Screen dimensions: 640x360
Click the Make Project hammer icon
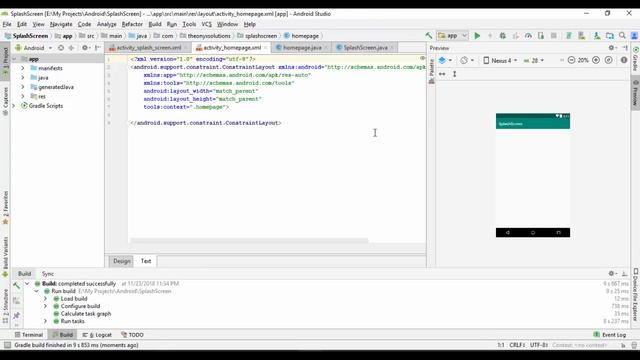(x=429, y=36)
